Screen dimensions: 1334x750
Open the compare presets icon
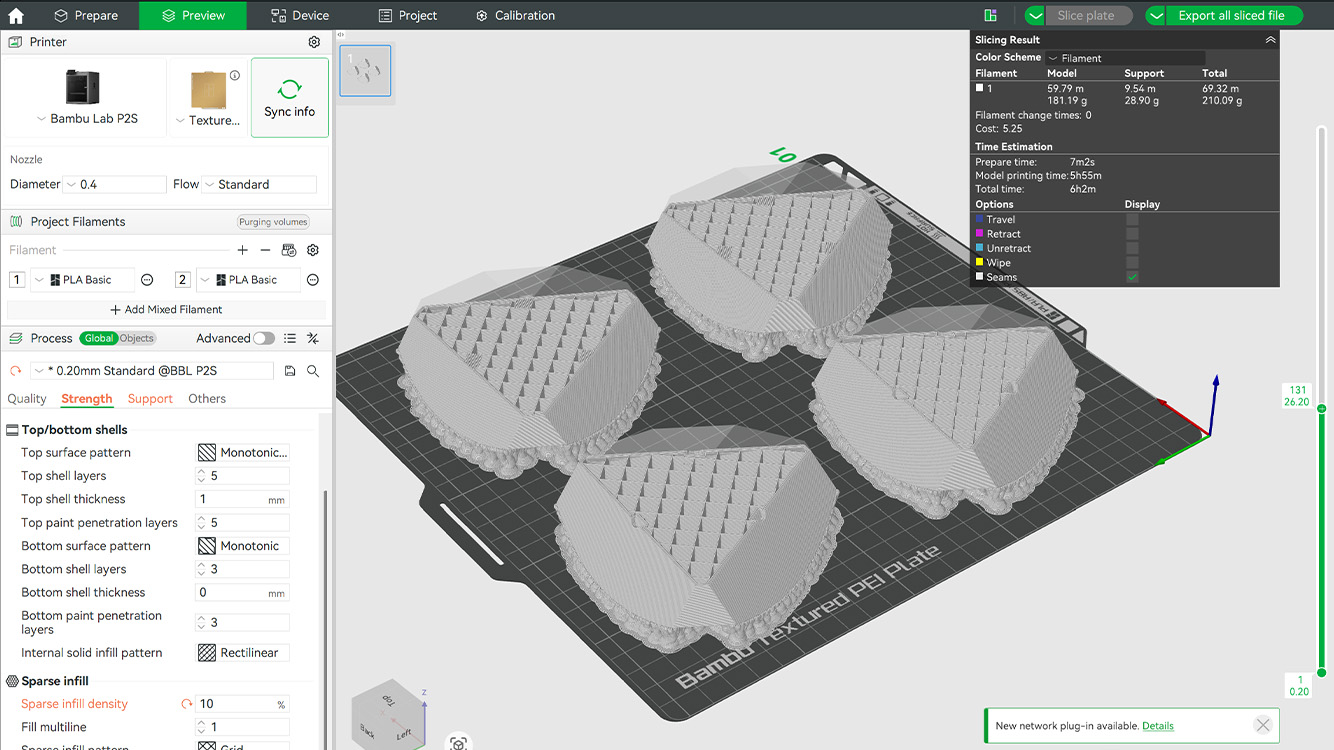(x=313, y=338)
